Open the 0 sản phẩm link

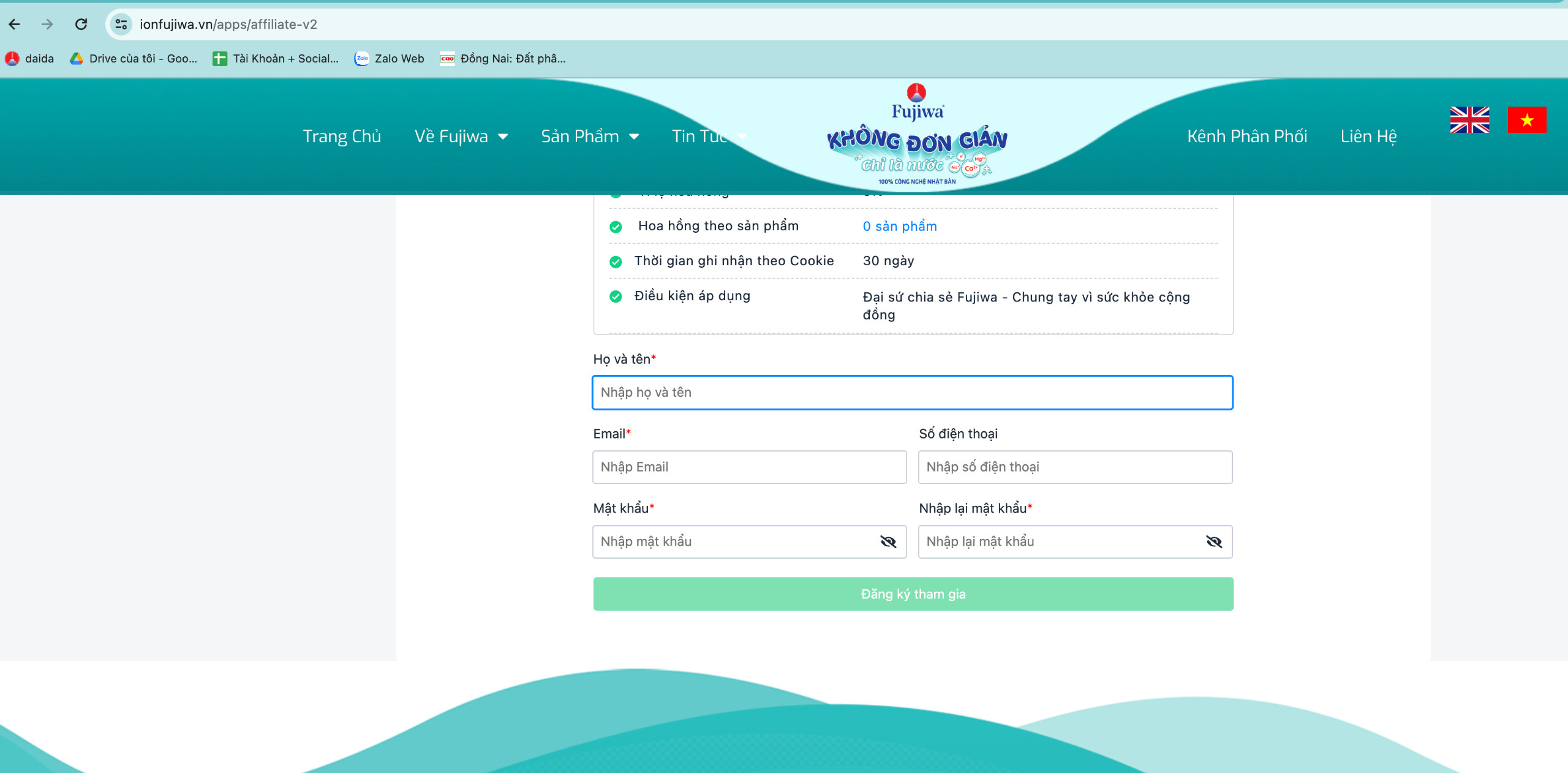click(900, 227)
